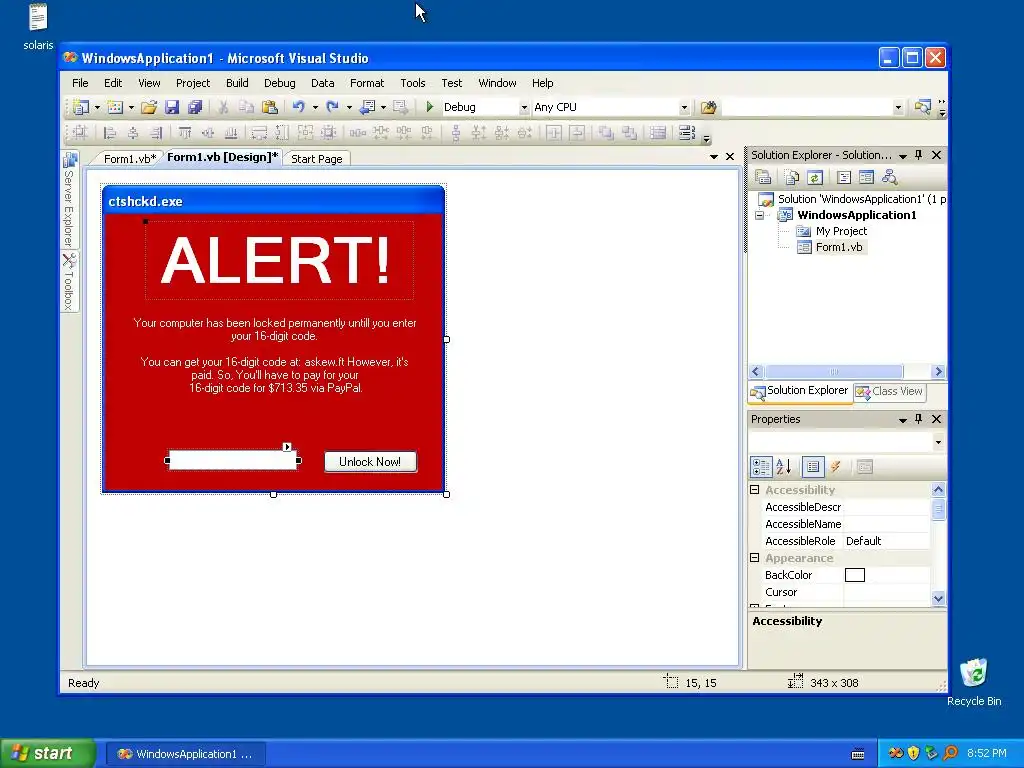
Task: Switch Properties to Categorized view
Action: 761,466
